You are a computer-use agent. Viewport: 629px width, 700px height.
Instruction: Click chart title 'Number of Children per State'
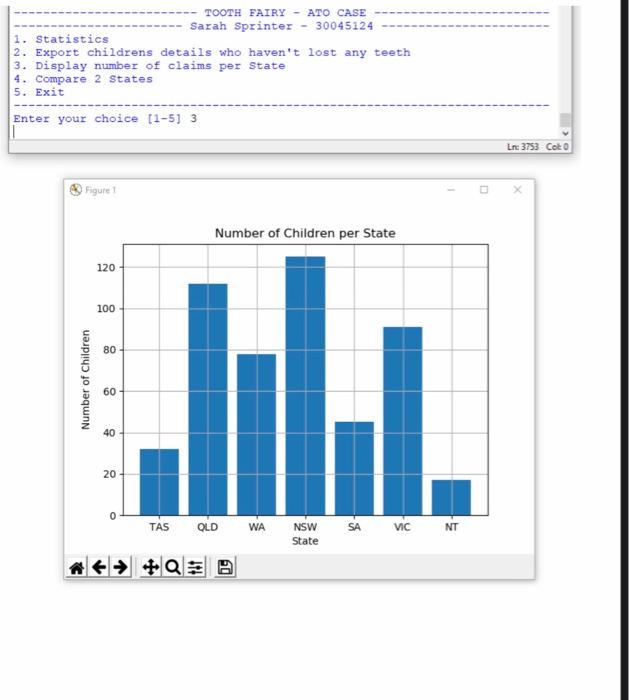pyautogui.click(x=305, y=233)
